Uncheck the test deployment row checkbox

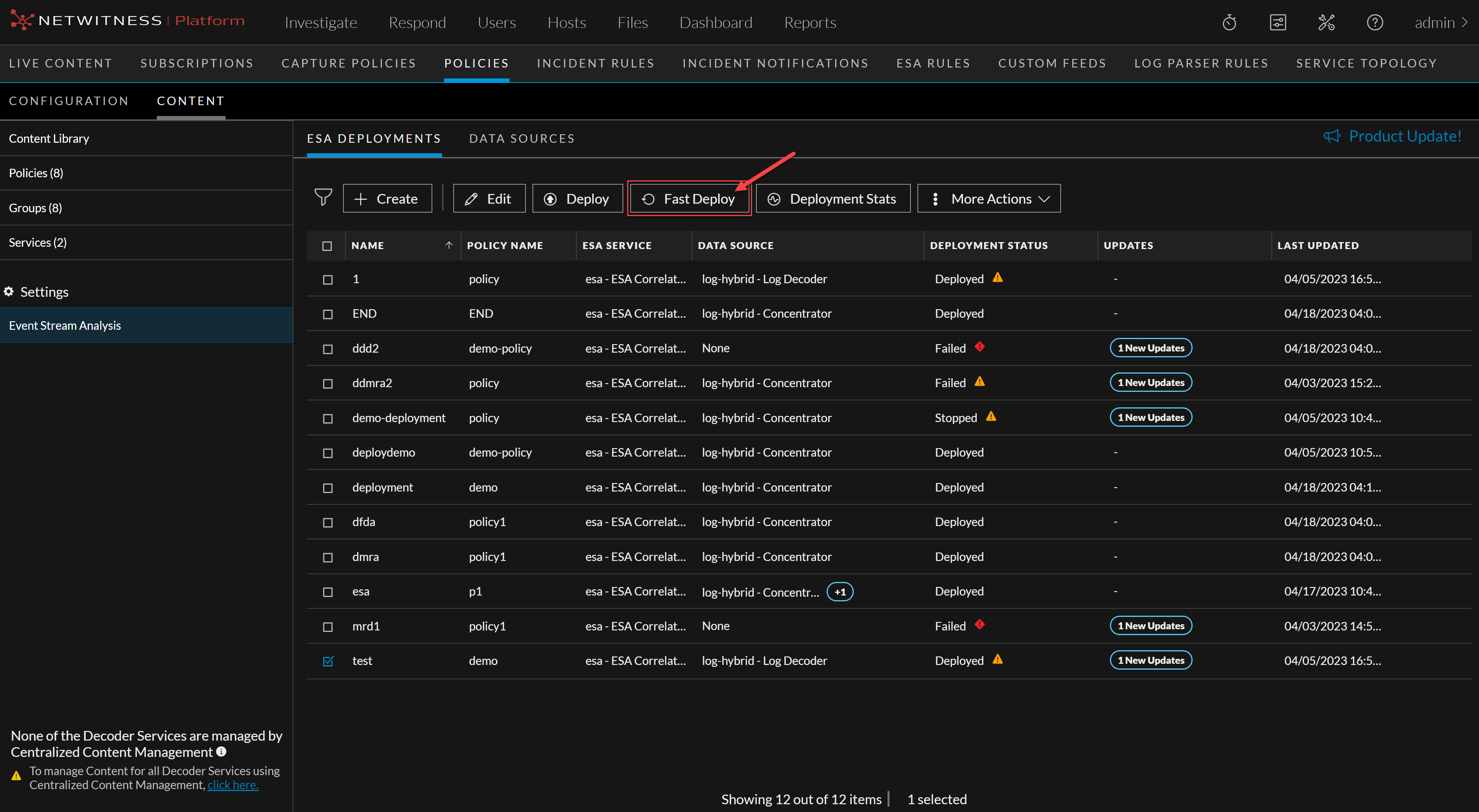tap(328, 661)
